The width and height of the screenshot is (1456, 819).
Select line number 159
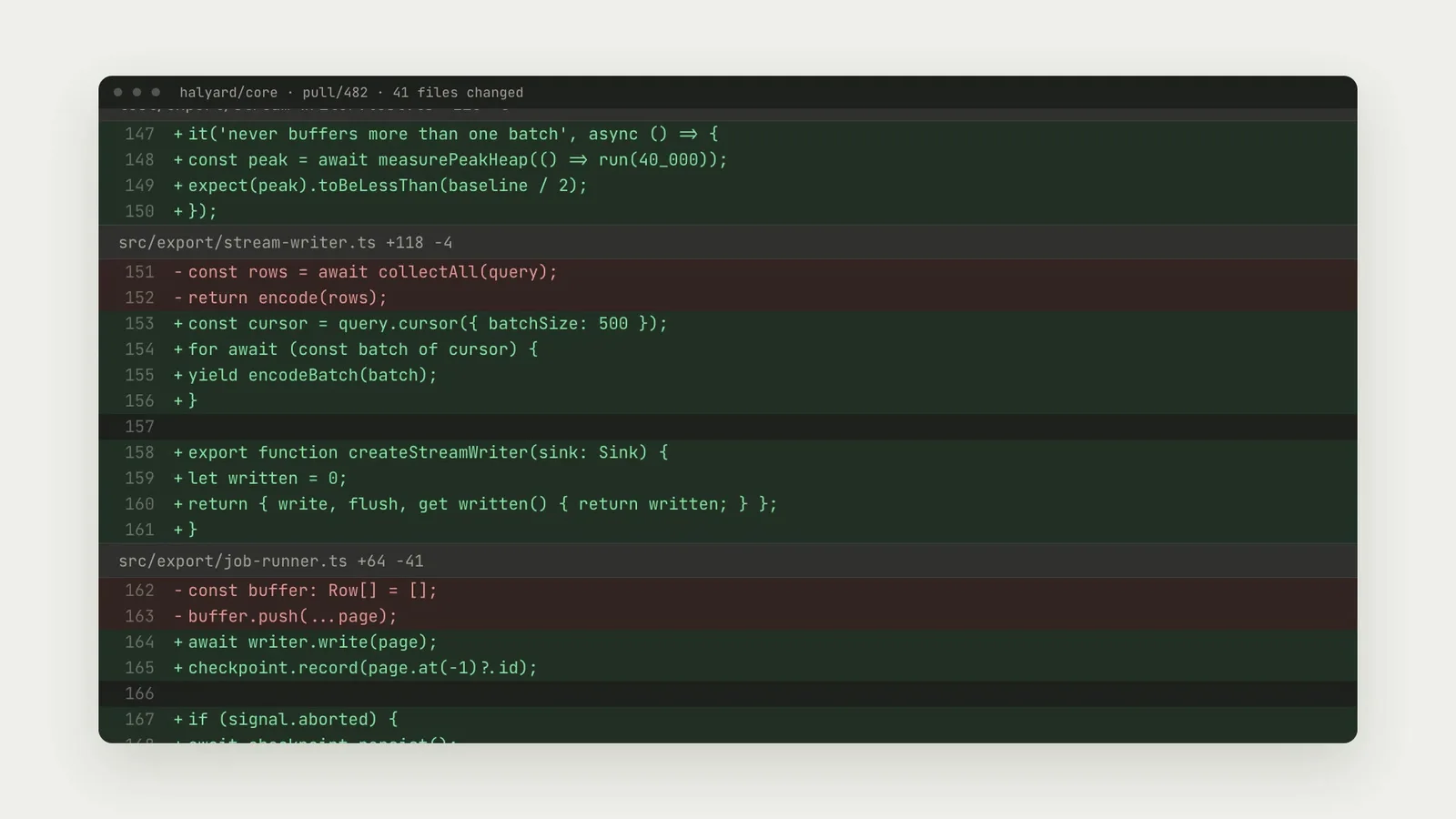click(139, 478)
